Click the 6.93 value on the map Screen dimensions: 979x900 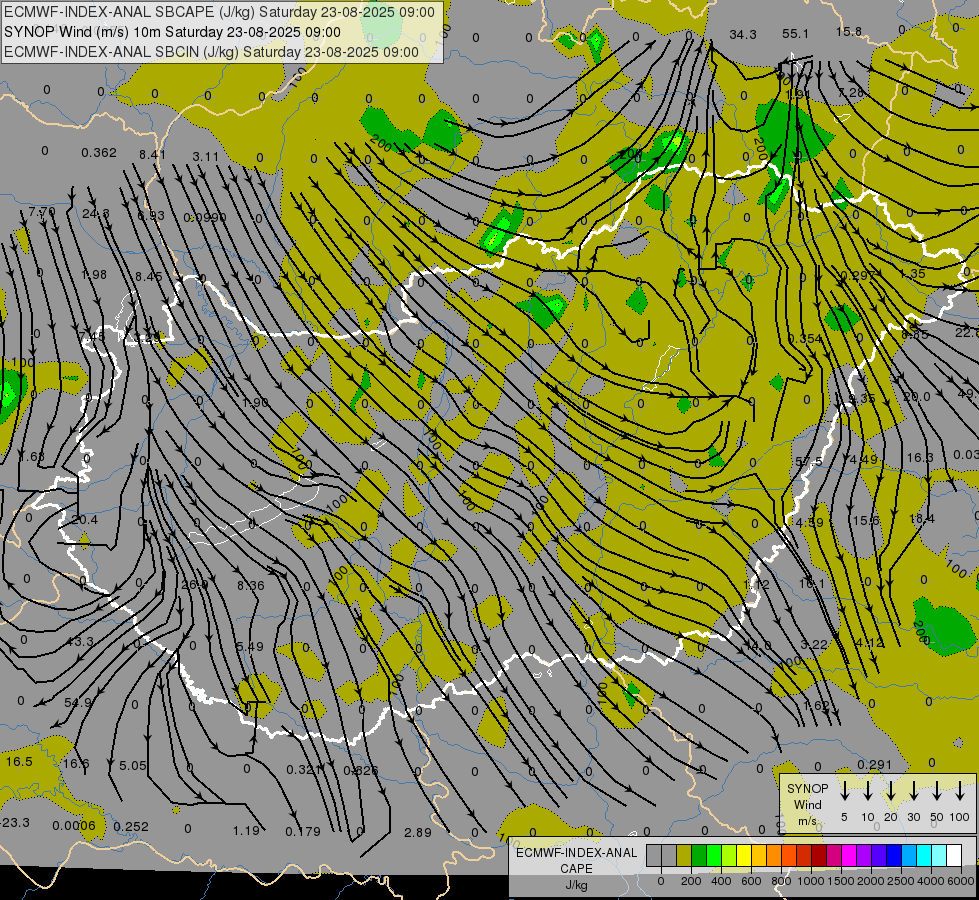tap(150, 215)
